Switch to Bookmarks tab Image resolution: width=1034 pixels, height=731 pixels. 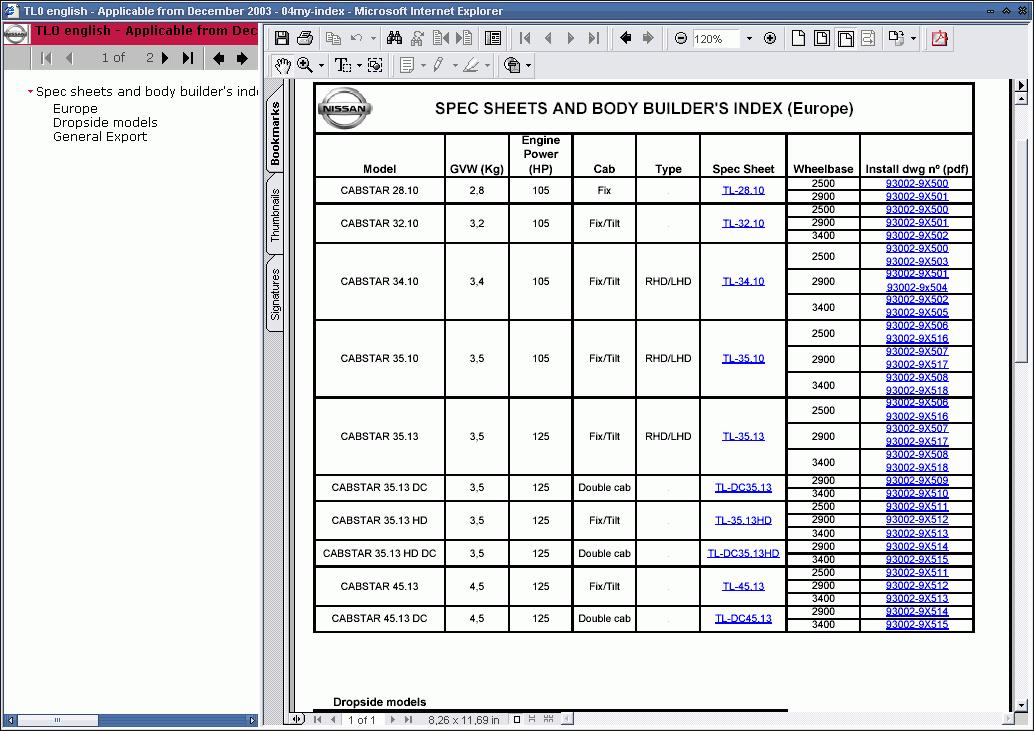click(275, 134)
